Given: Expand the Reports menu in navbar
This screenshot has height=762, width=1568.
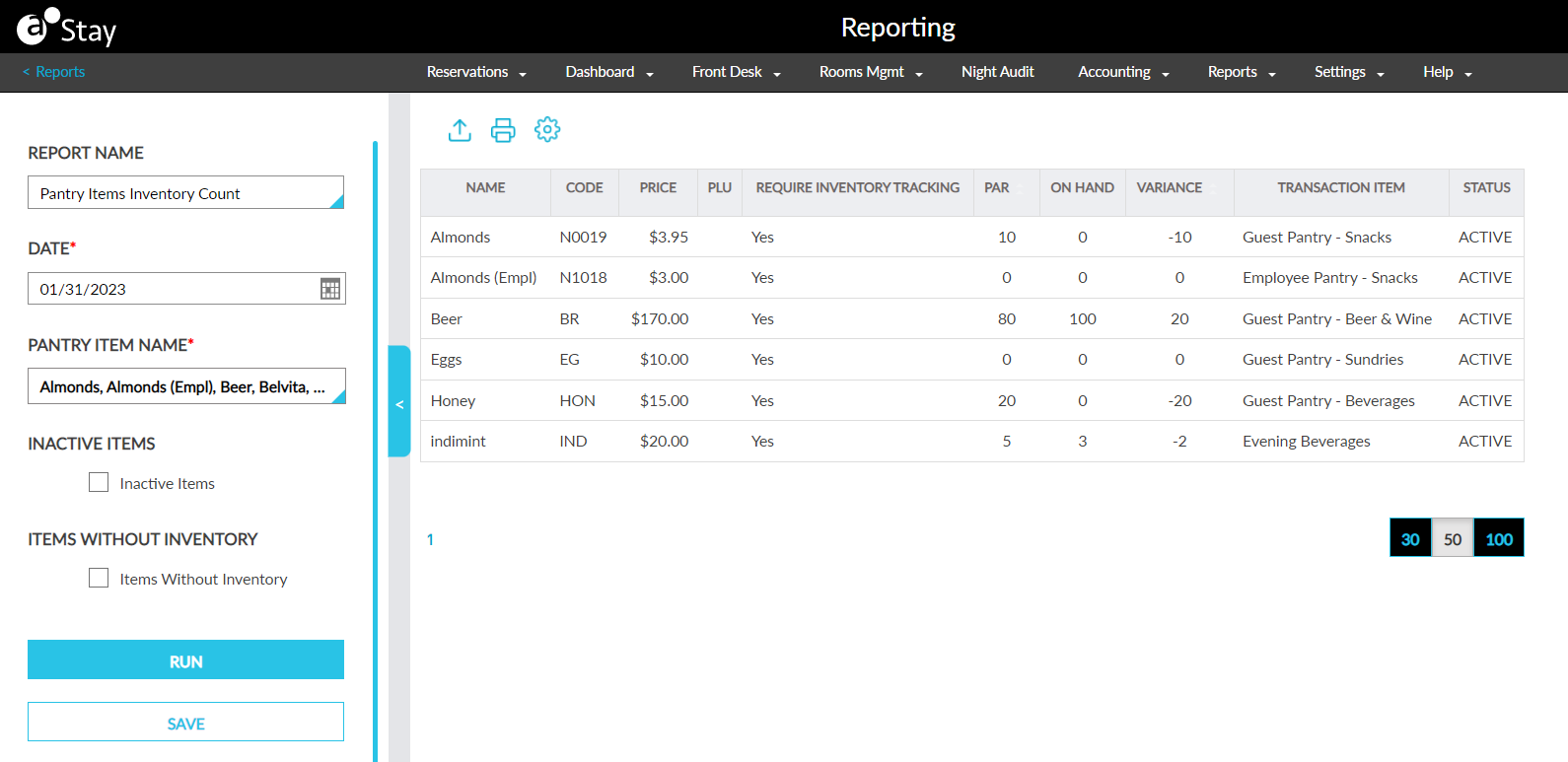Looking at the screenshot, I should tap(1242, 72).
